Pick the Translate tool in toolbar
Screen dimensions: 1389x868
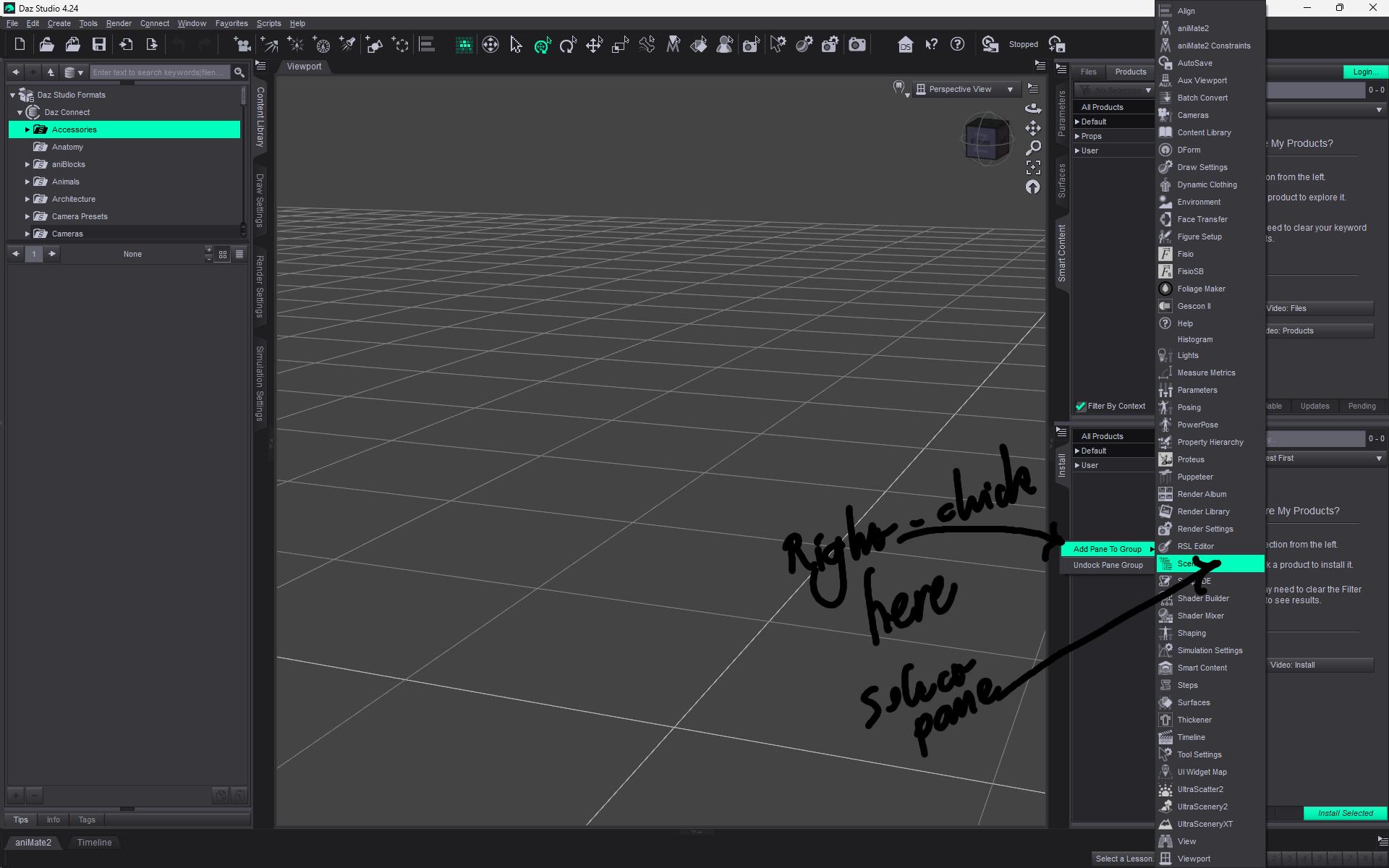click(x=594, y=45)
